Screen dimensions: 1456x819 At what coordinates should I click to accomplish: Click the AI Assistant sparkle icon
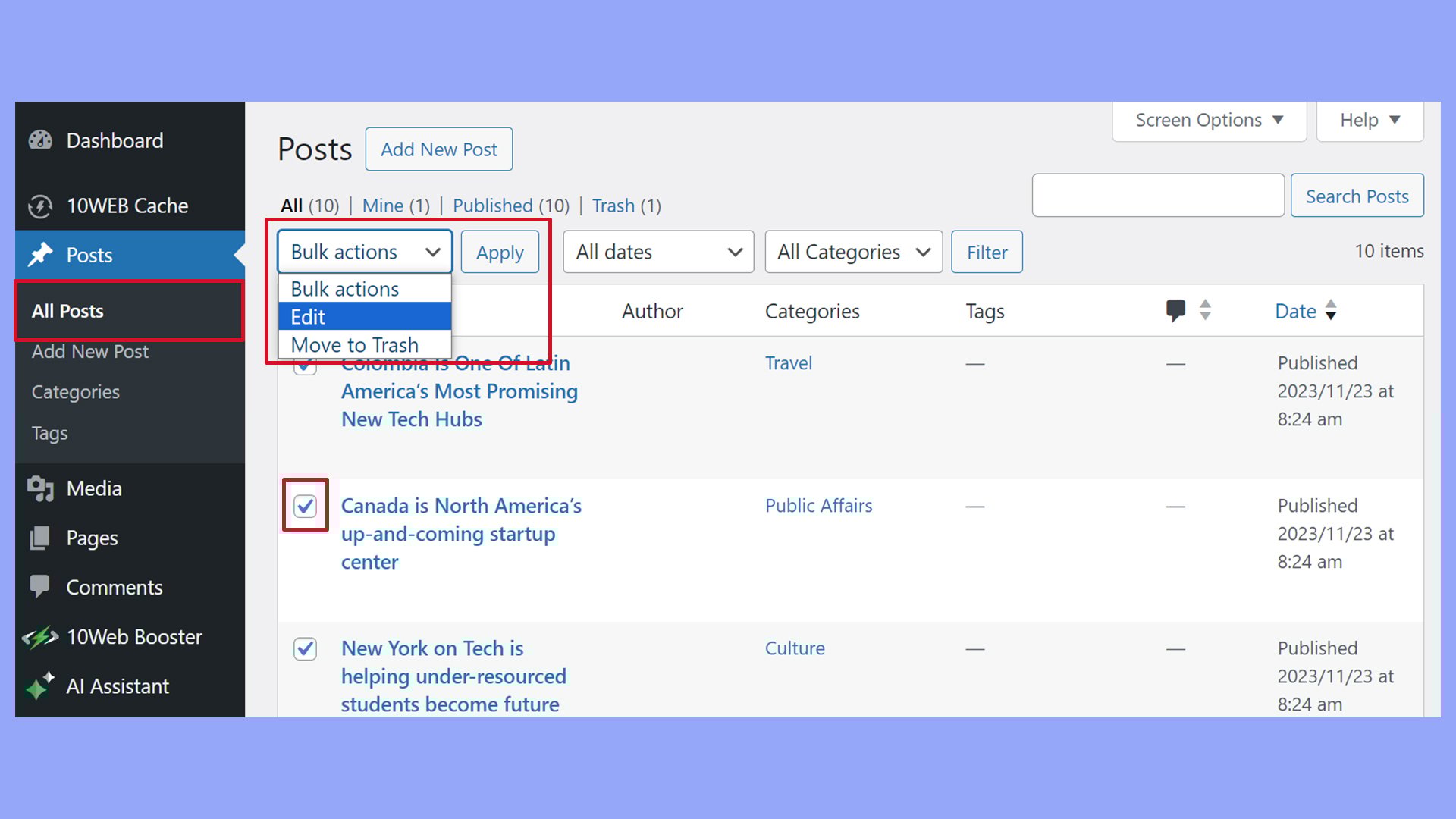click(40, 685)
